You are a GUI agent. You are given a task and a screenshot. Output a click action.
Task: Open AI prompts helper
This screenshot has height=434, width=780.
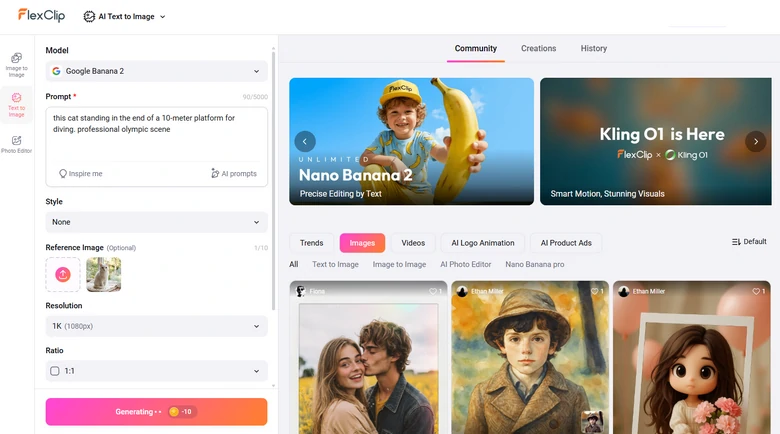234,173
